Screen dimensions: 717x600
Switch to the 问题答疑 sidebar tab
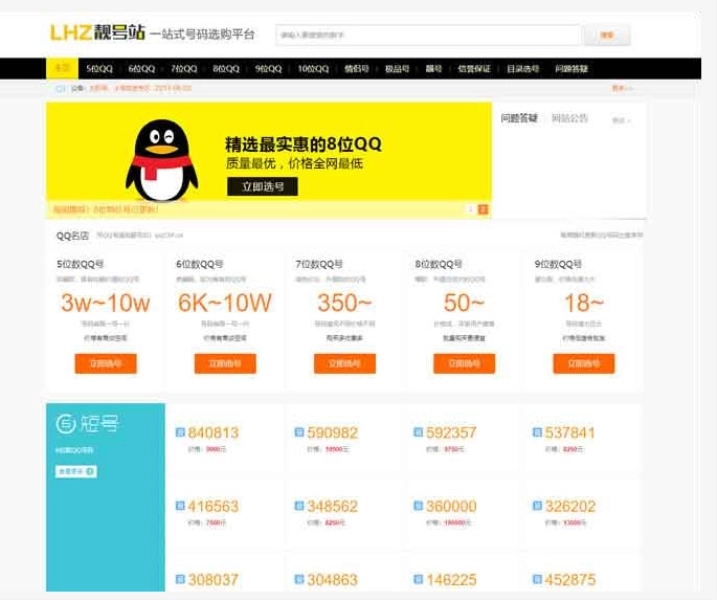point(519,118)
